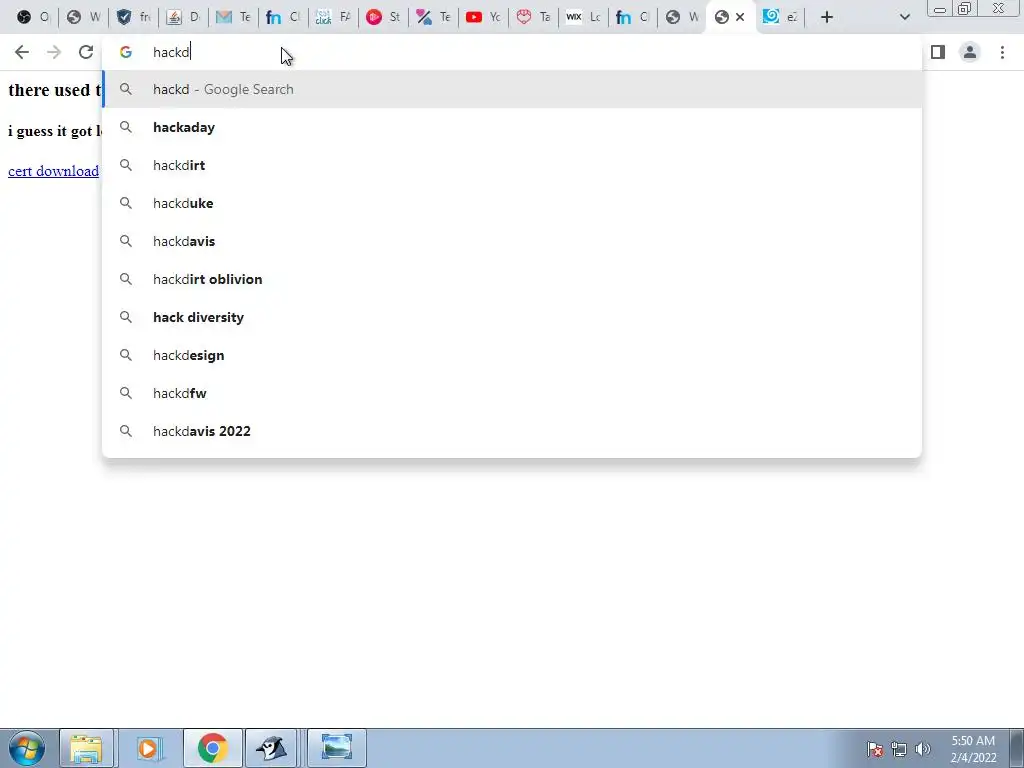Switch to the last tab with teal swirl icon
This screenshot has height=768, width=1024.
pyautogui.click(x=780, y=18)
